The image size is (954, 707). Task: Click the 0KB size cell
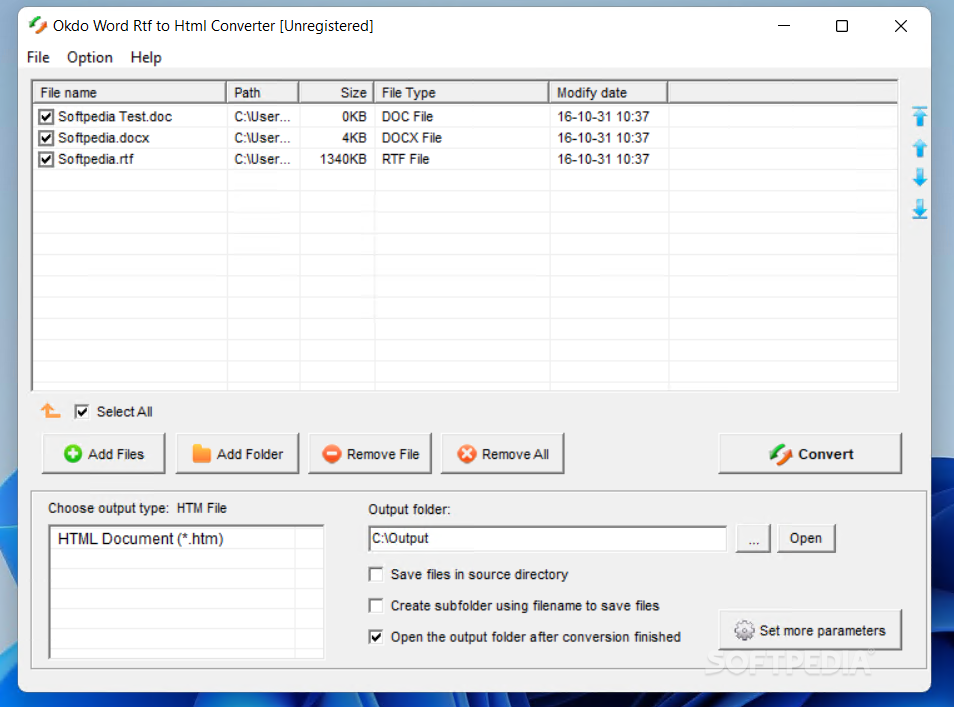point(354,116)
